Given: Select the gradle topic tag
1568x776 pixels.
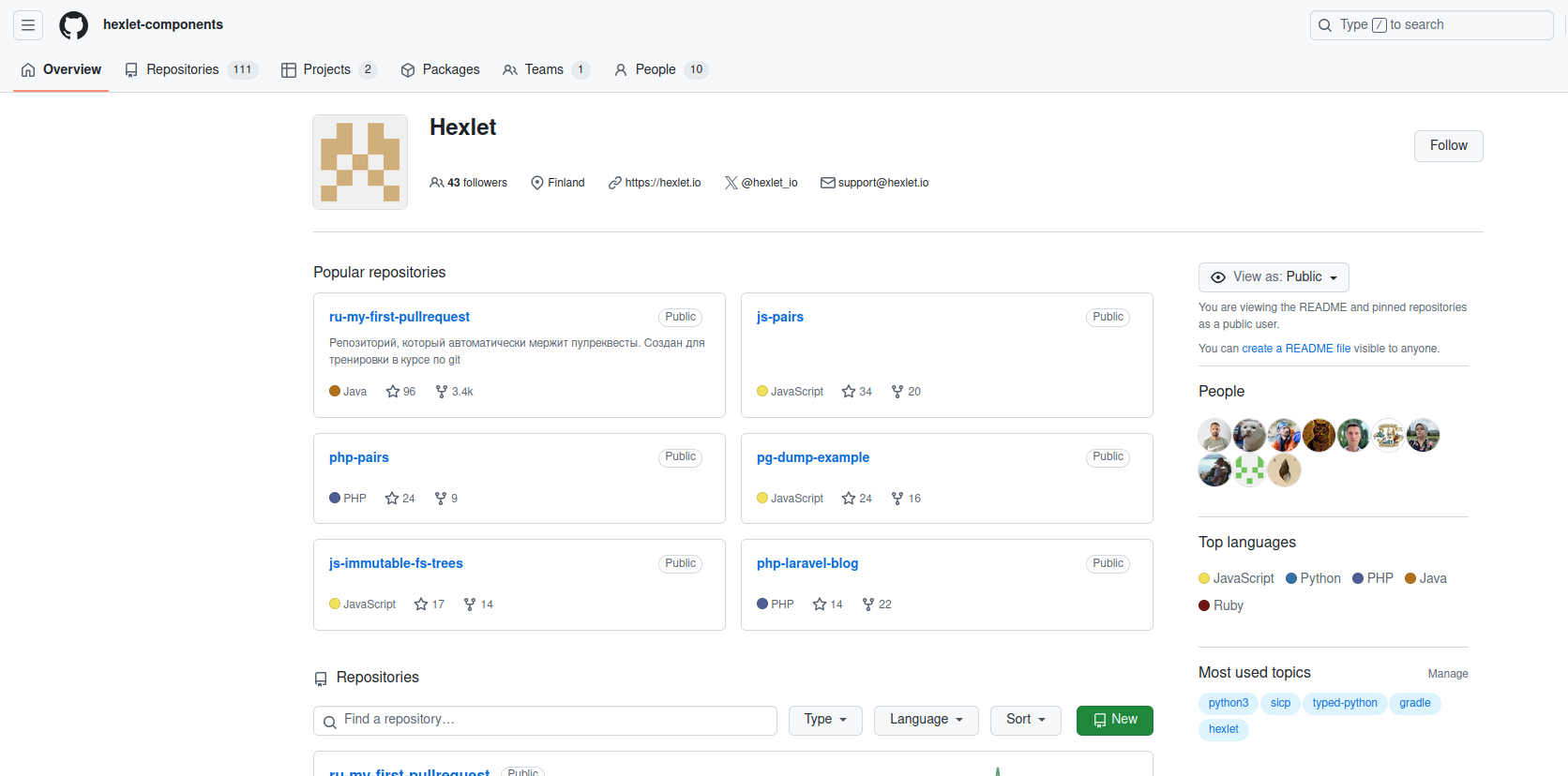Looking at the screenshot, I should tap(1415, 703).
